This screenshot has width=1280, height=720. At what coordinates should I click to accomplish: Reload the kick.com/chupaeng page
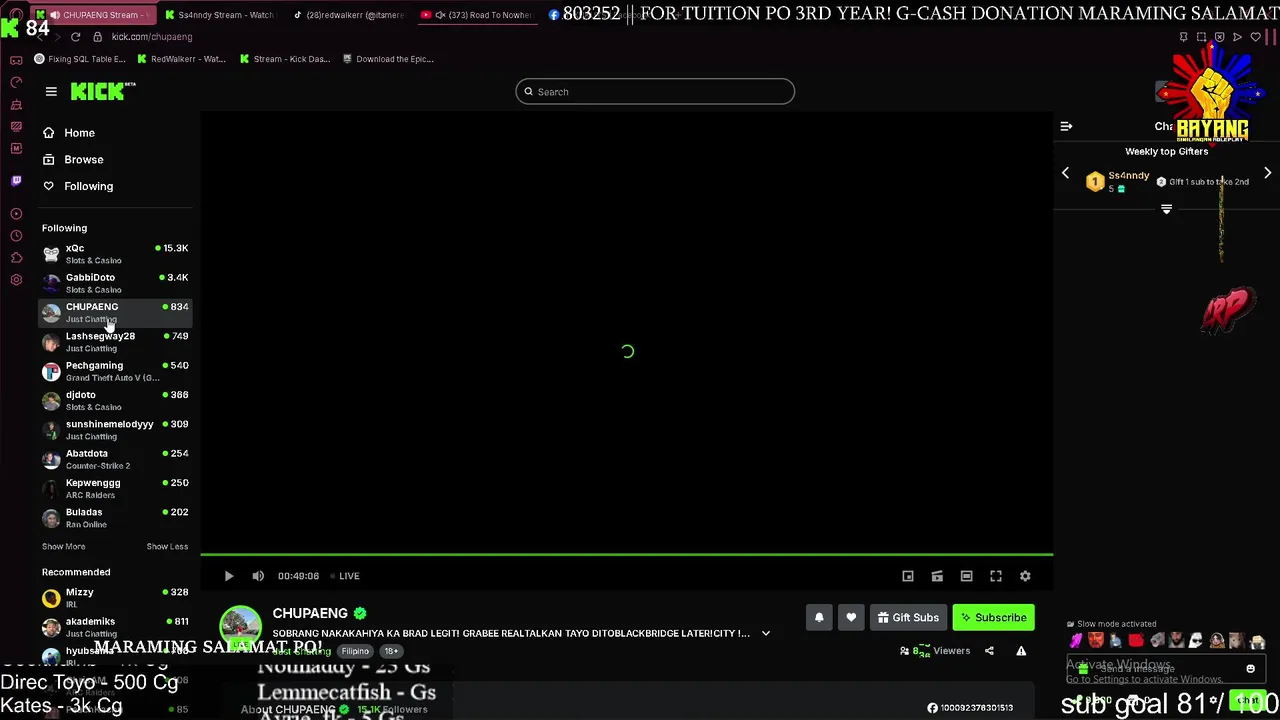click(x=75, y=37)
